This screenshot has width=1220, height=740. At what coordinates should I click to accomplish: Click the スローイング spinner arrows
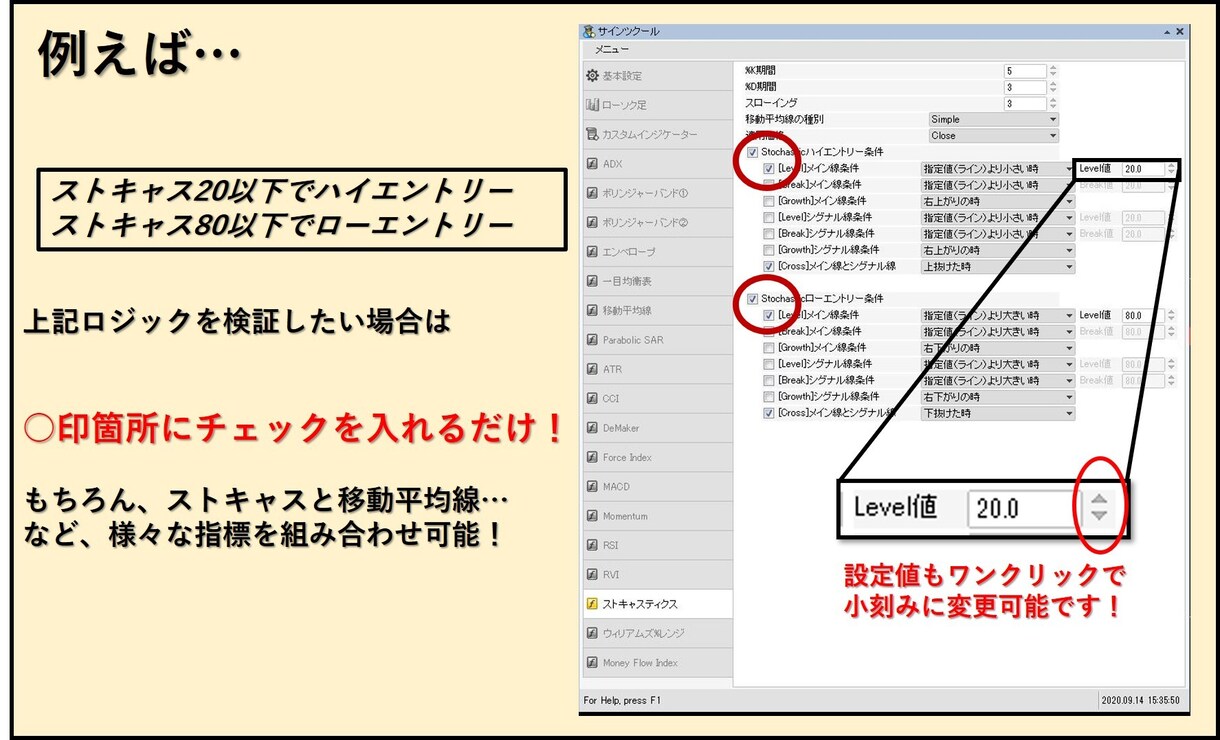[x=1053, y=103]
